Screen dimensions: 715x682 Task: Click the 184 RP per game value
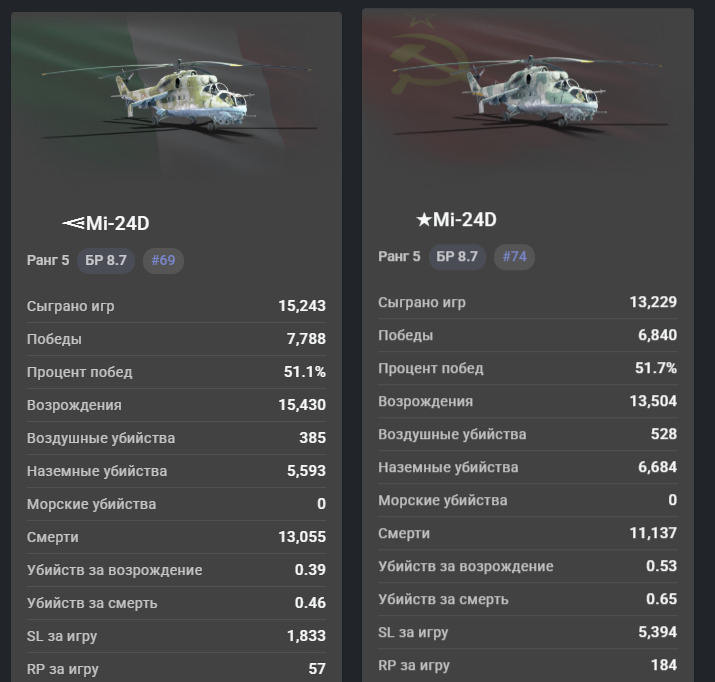(x=663, y=665)
